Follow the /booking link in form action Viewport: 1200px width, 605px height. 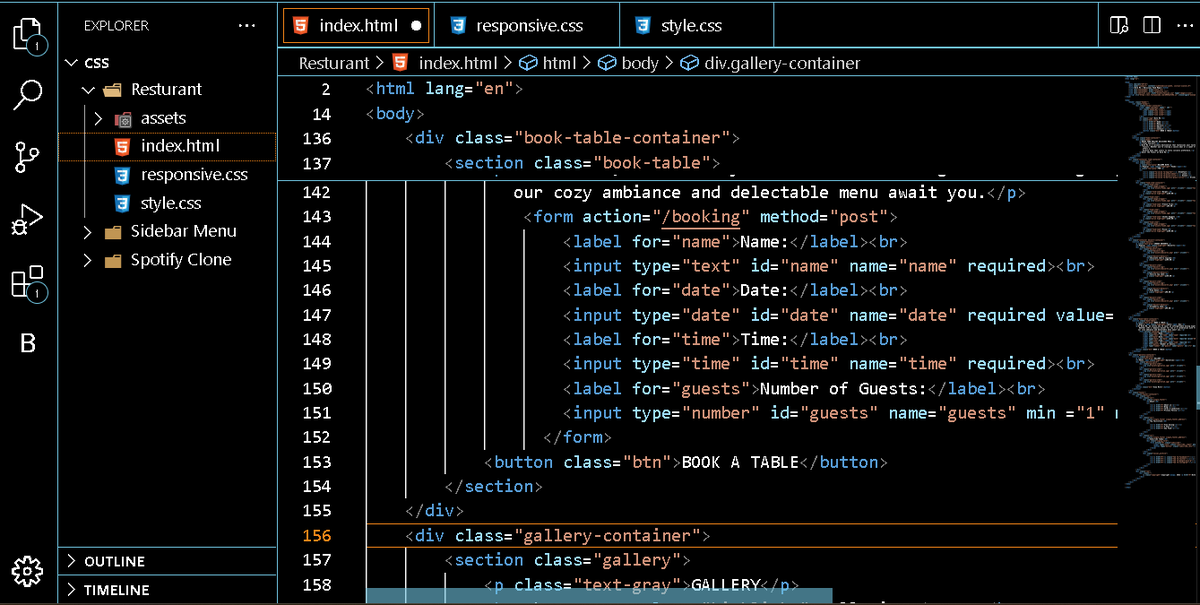tap(700, 217)
